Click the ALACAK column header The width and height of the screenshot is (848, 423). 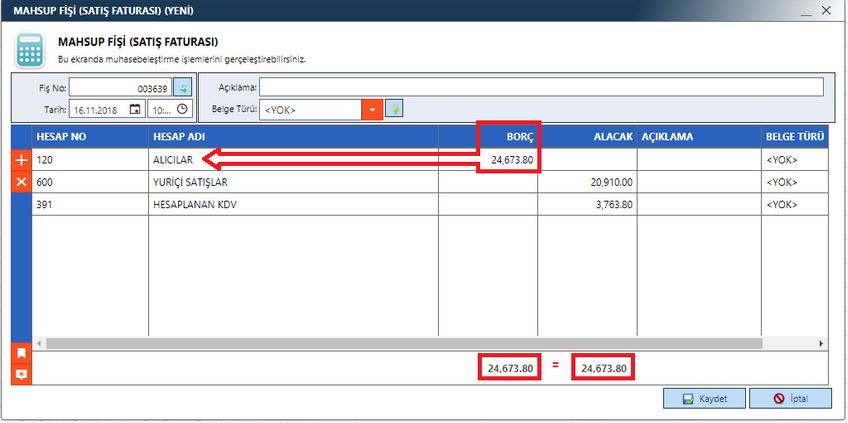[x=587, y=137]
